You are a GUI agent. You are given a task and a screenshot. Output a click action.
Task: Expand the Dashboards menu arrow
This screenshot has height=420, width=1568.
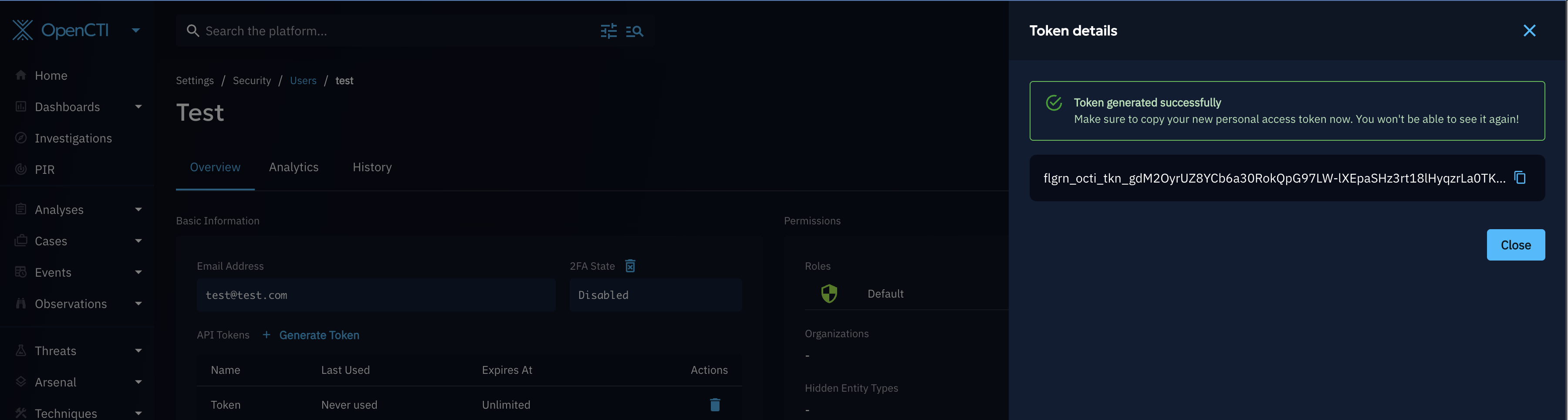click(x=138, y=106)
